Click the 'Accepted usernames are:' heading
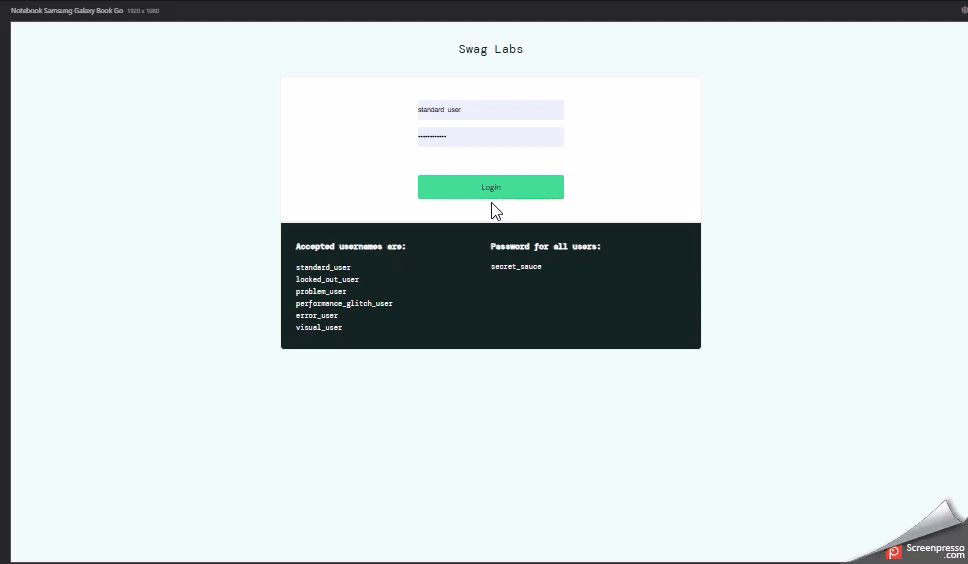968x564 pixels. 351,246
